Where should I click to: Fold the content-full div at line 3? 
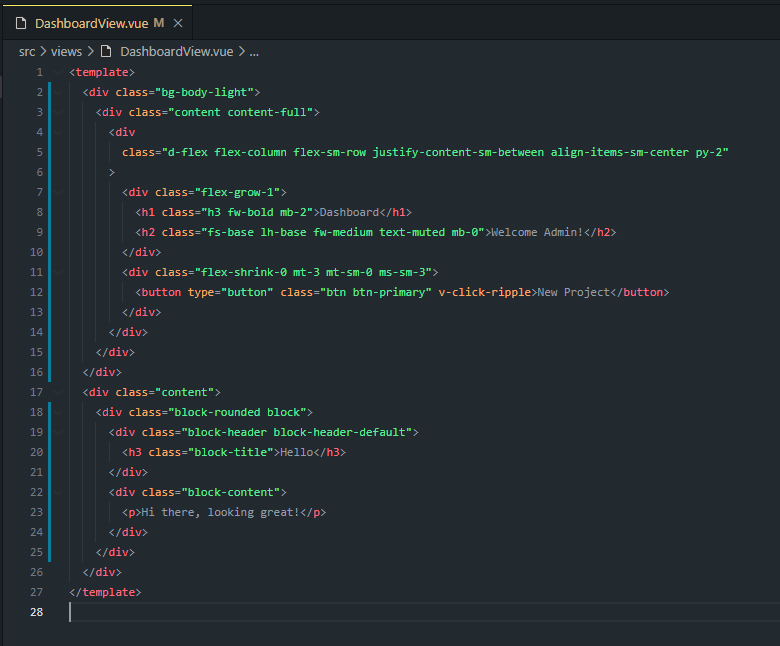click(59, 112)
